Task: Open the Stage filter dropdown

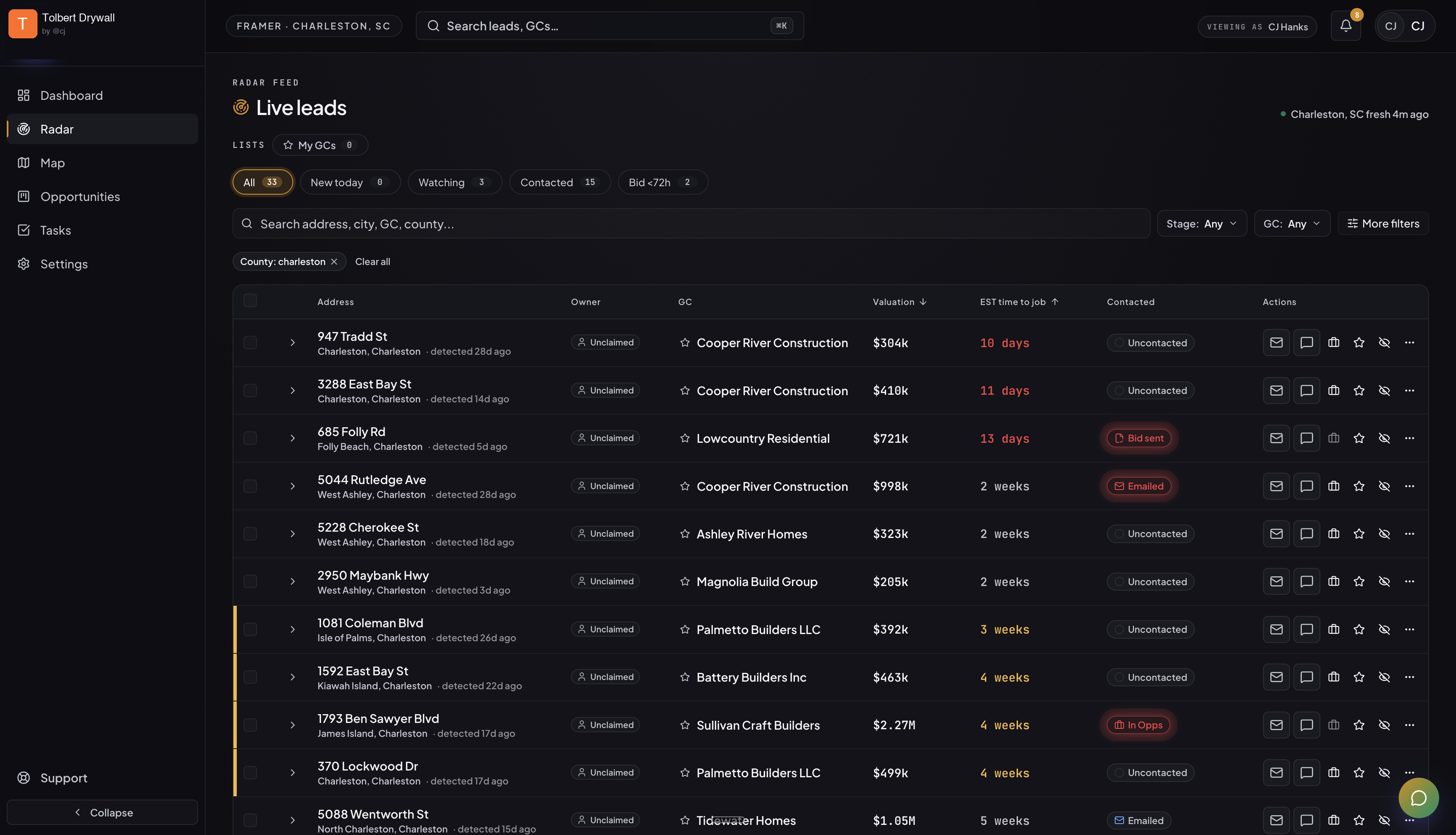Action: pos(1202,224)
